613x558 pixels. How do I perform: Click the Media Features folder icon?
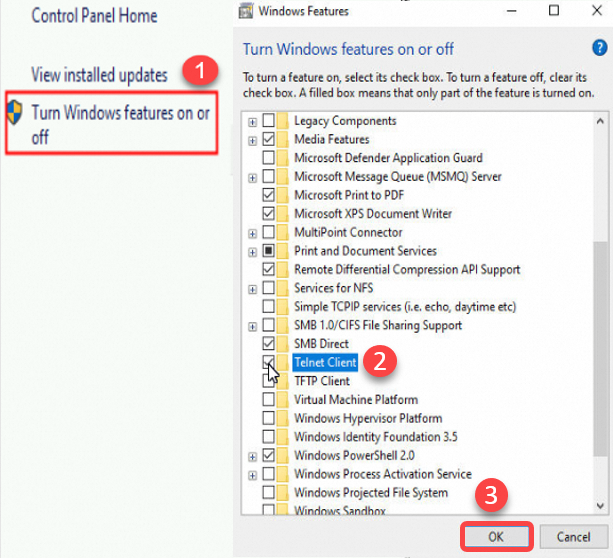click(x=282, y=139)
